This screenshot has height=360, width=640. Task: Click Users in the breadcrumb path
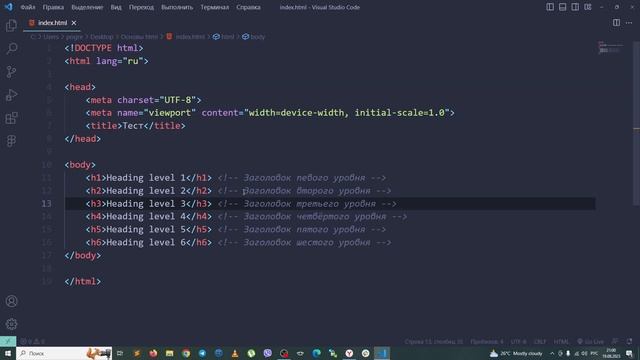pos(51,37)
